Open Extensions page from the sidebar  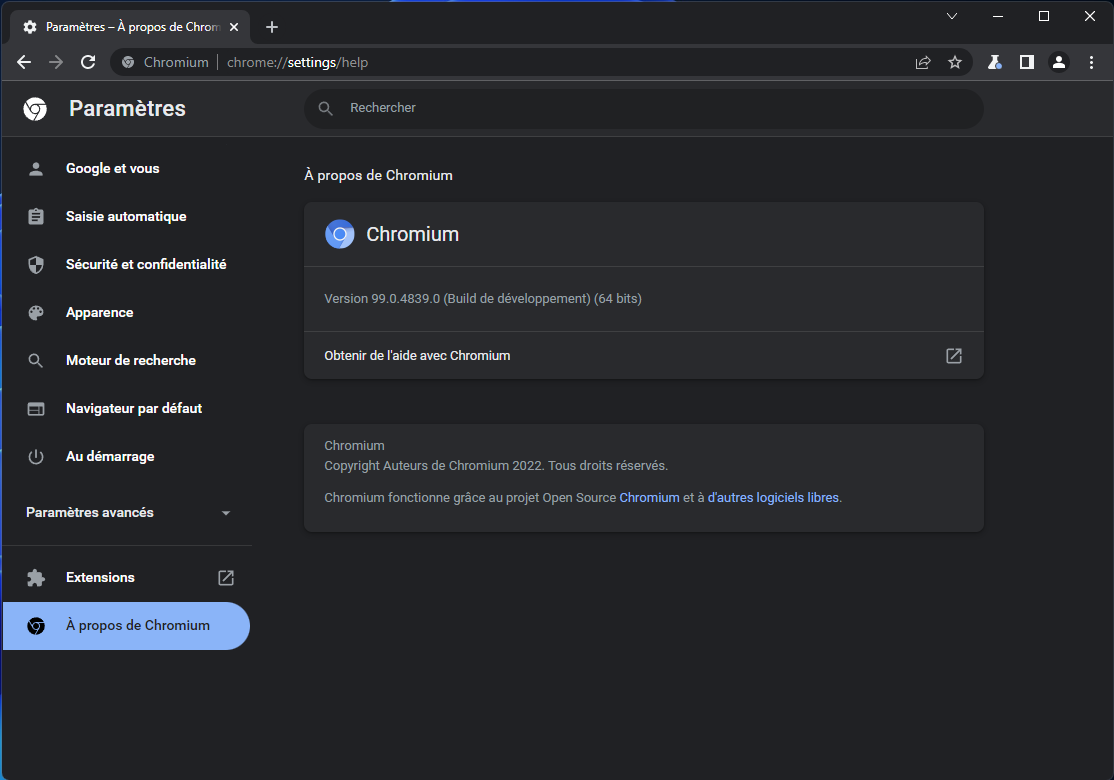[x=127, y=578]
